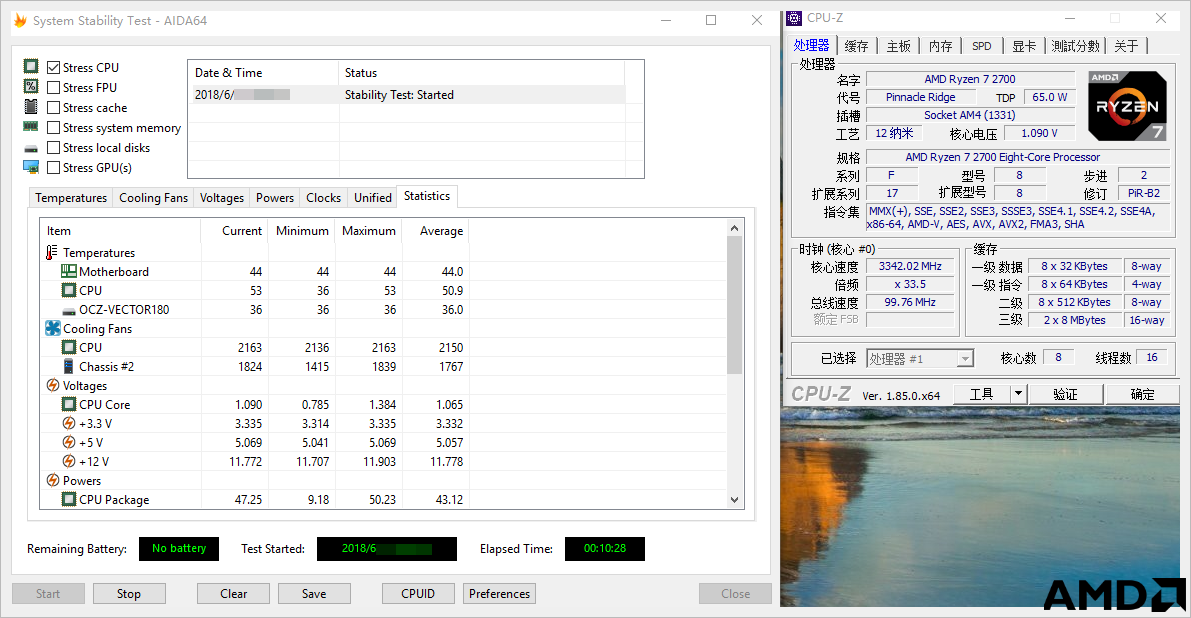Switch to the Powers tab
Screen dimensions: 1191x618
(275, 197)
